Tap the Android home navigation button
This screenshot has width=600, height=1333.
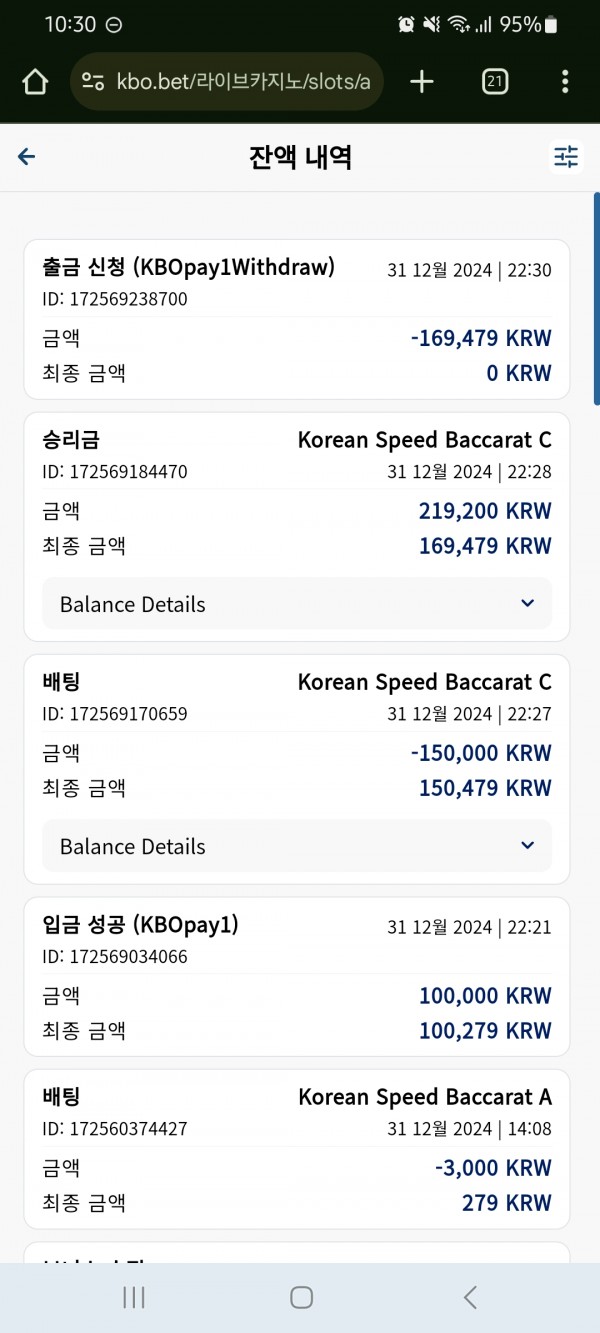pos(301,1297)
